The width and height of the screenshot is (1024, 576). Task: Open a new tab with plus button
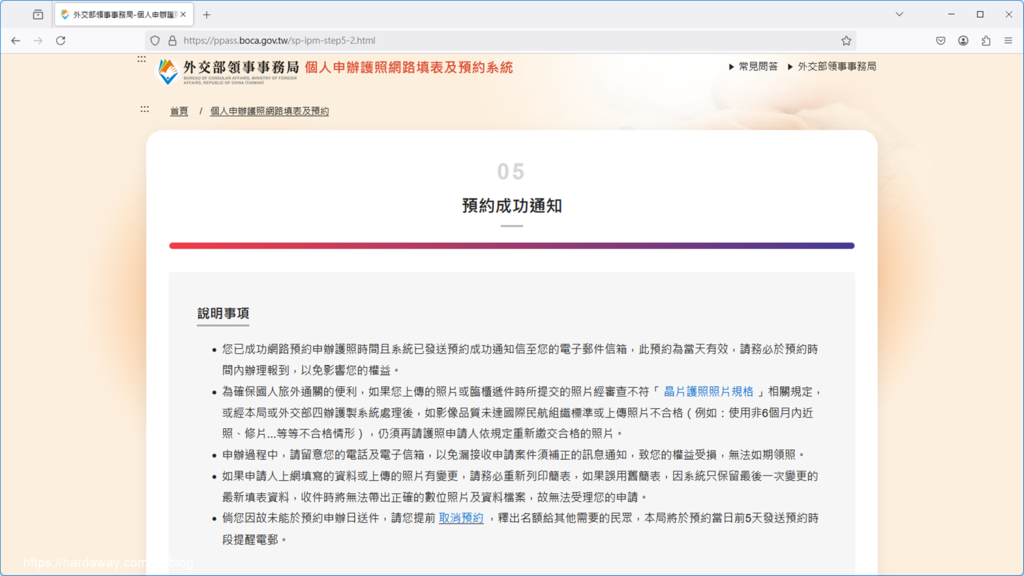(x=206, y=14)
